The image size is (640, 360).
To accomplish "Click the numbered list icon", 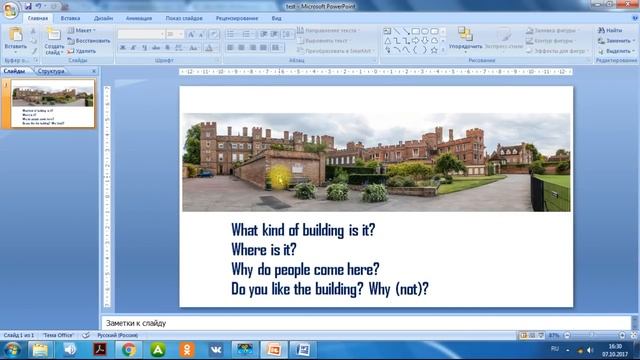I will pyautogui.click(x=247, y=34).
